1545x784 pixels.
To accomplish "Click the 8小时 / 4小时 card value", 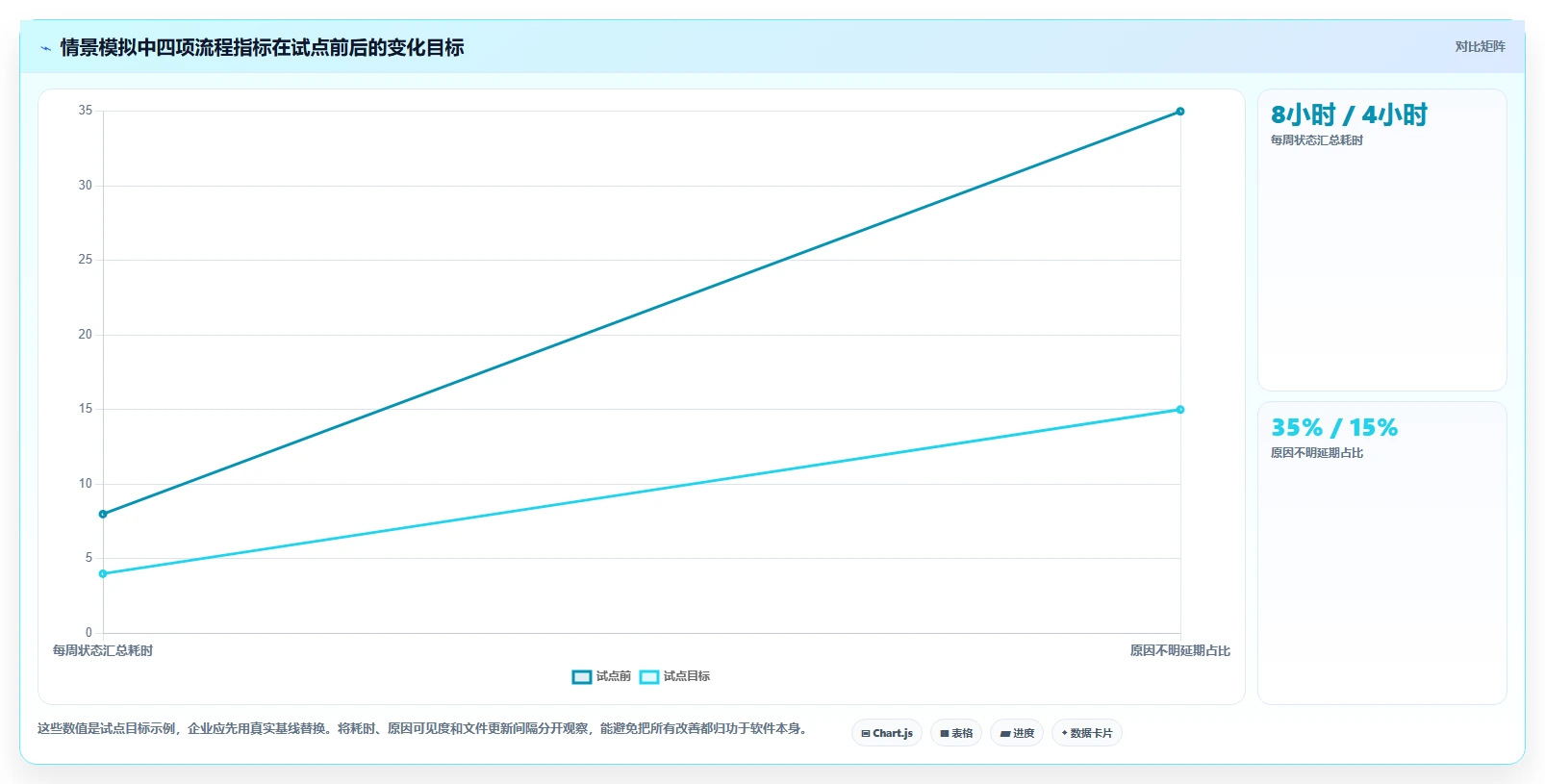I will 1349,115.
